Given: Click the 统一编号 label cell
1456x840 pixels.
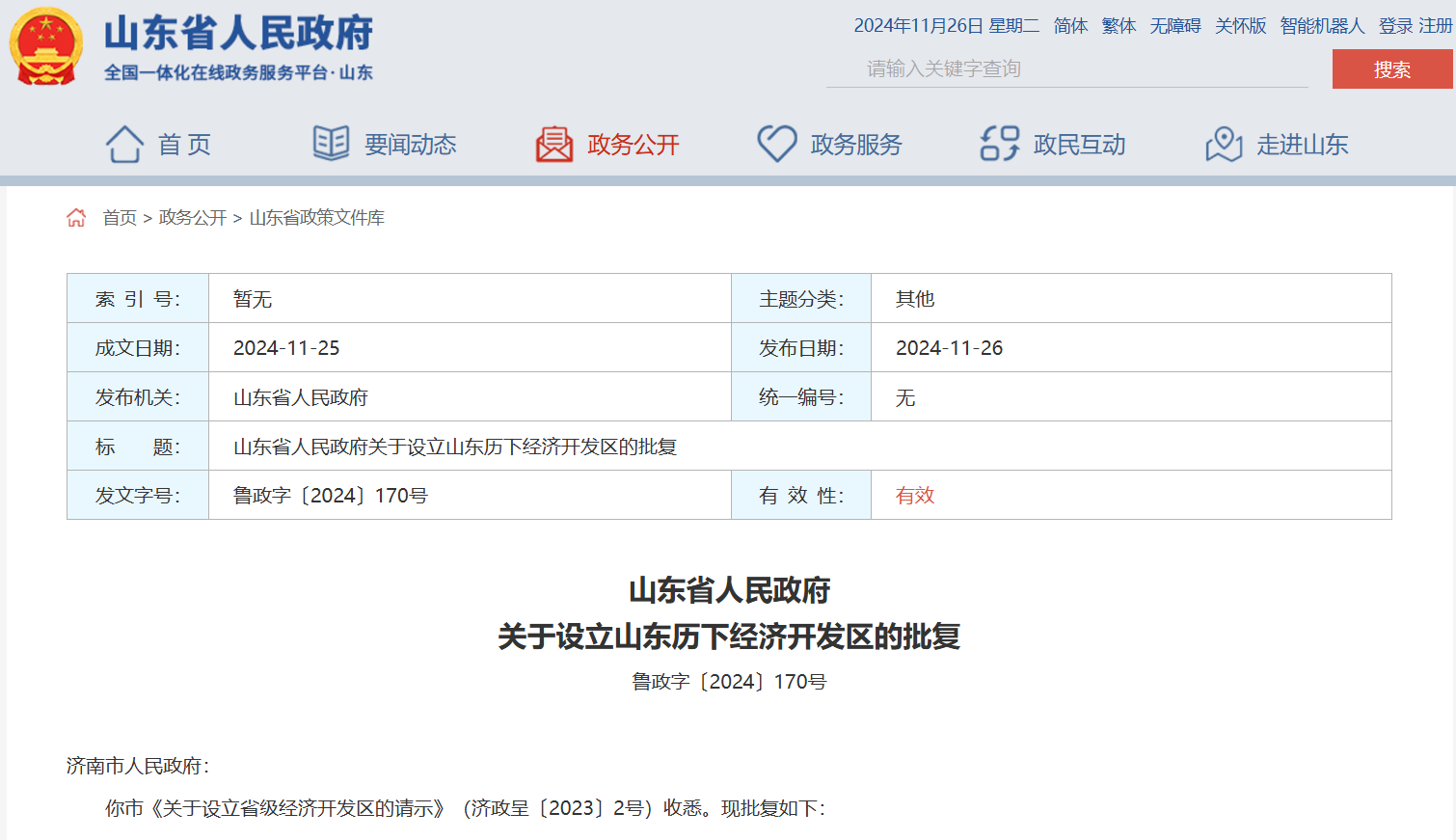Looking at the screenshot, I should pyautogui.click(x=801, y=397).
